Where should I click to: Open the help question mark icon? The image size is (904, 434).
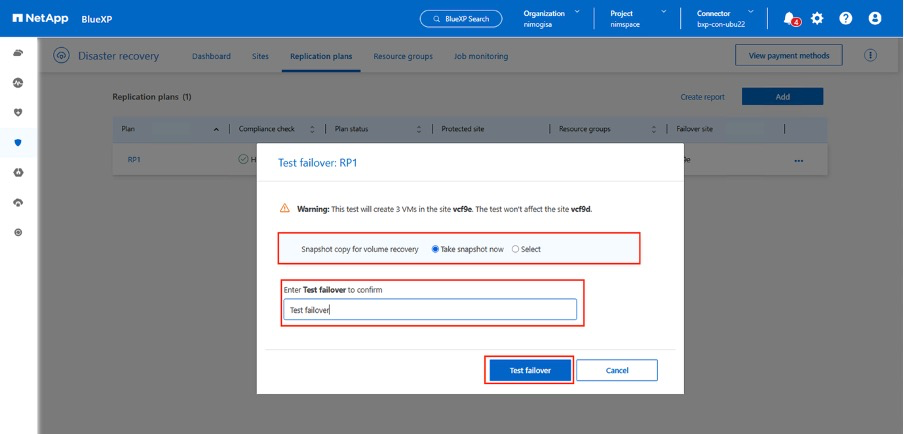tap(846, 18)
